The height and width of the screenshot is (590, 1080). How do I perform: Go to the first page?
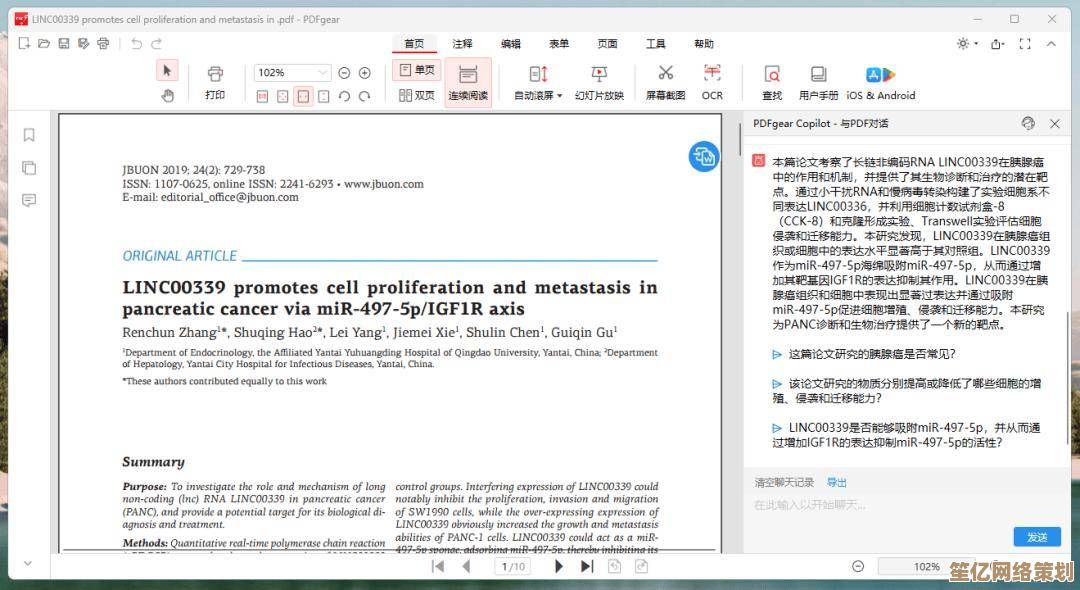pos(437,566)
